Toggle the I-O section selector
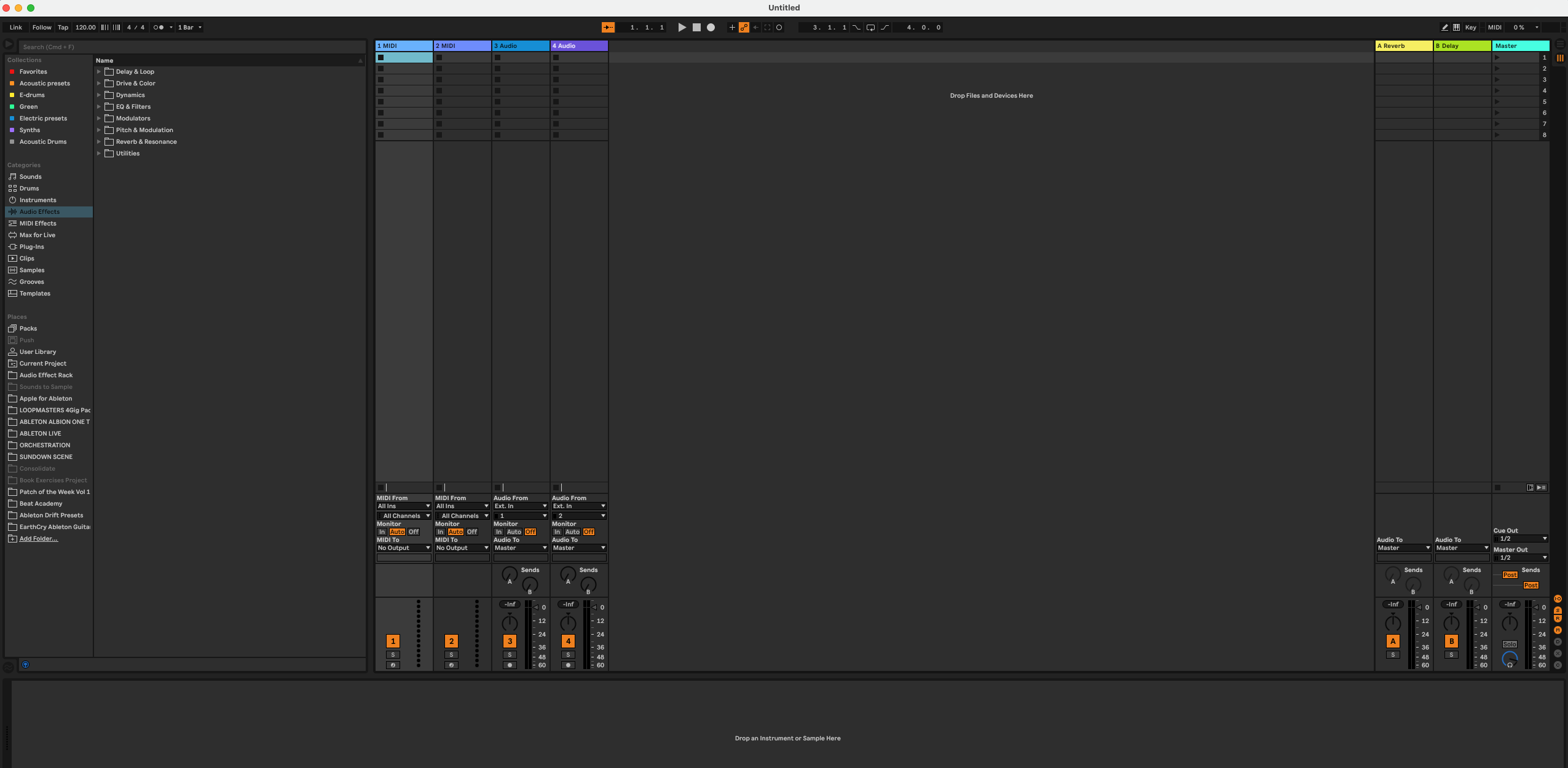Screen dimensions: 1568x768 [1558, 599]
